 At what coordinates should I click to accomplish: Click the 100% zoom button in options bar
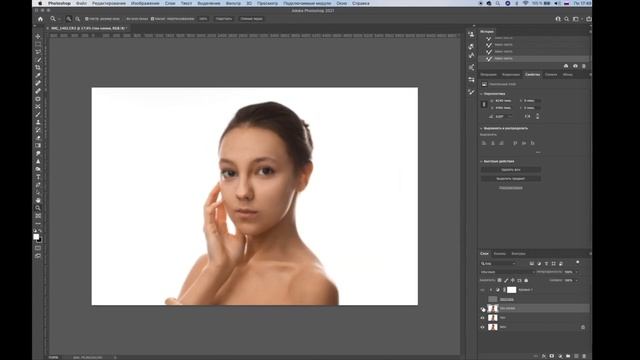coord(203,19)
